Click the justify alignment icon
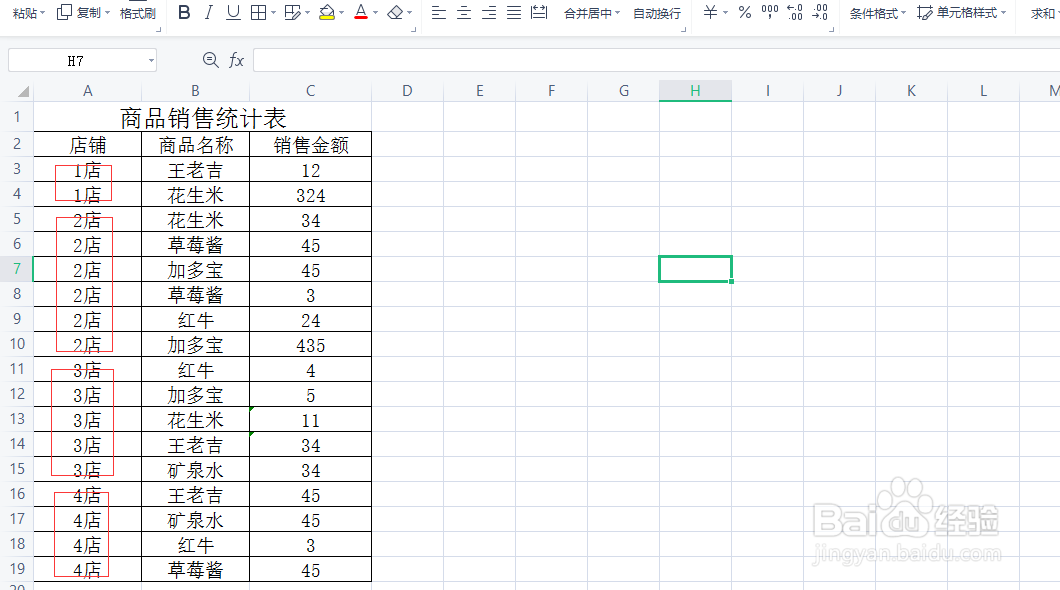Image resolution: width=1060 pixels, height=590 pixels. point(514,12)
